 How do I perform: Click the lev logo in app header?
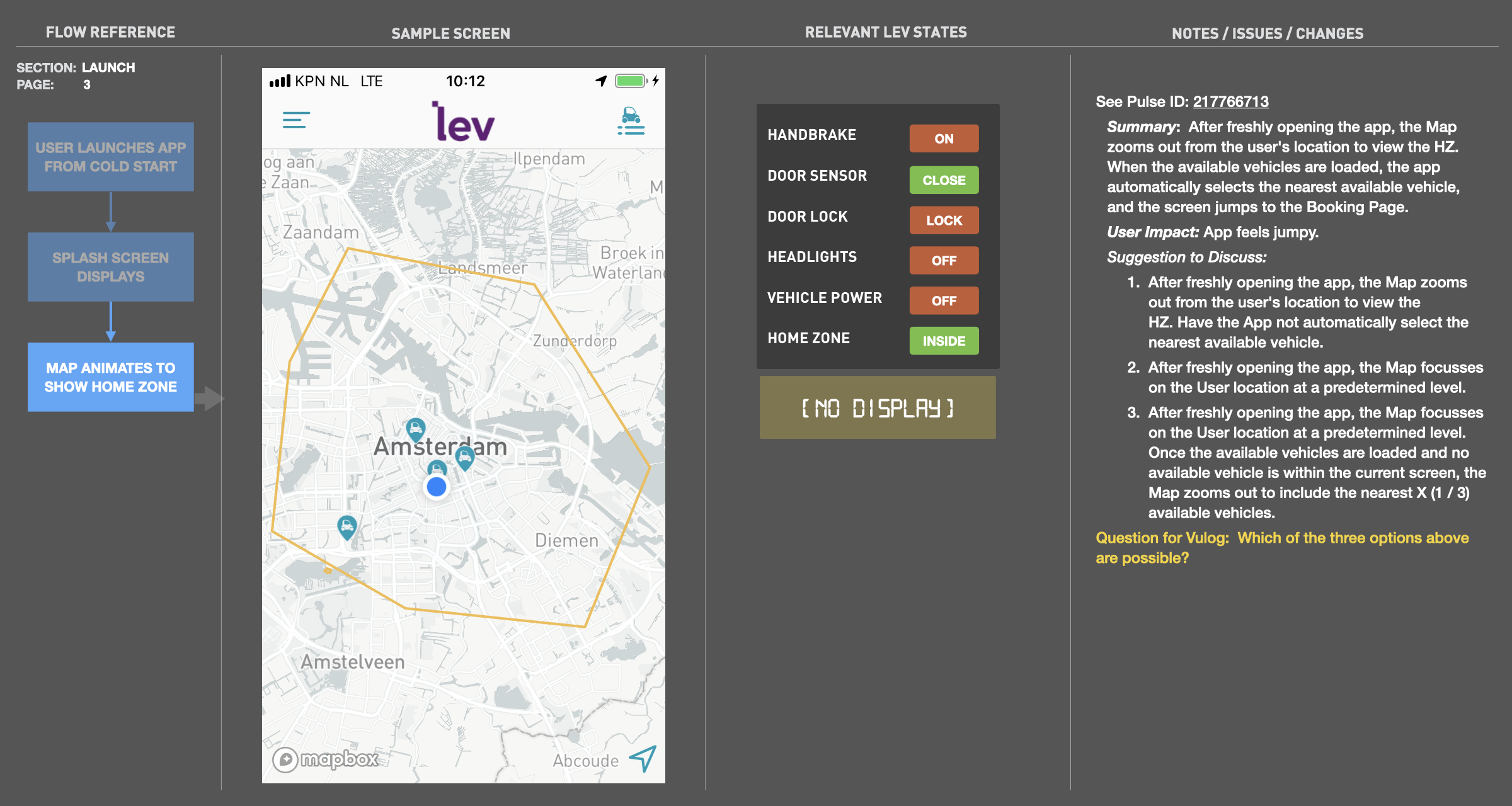(463, 122)
